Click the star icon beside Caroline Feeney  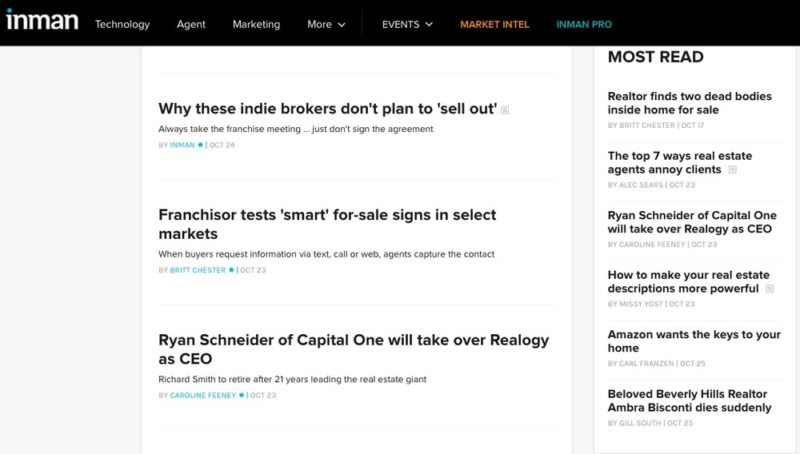click(241, 395)
